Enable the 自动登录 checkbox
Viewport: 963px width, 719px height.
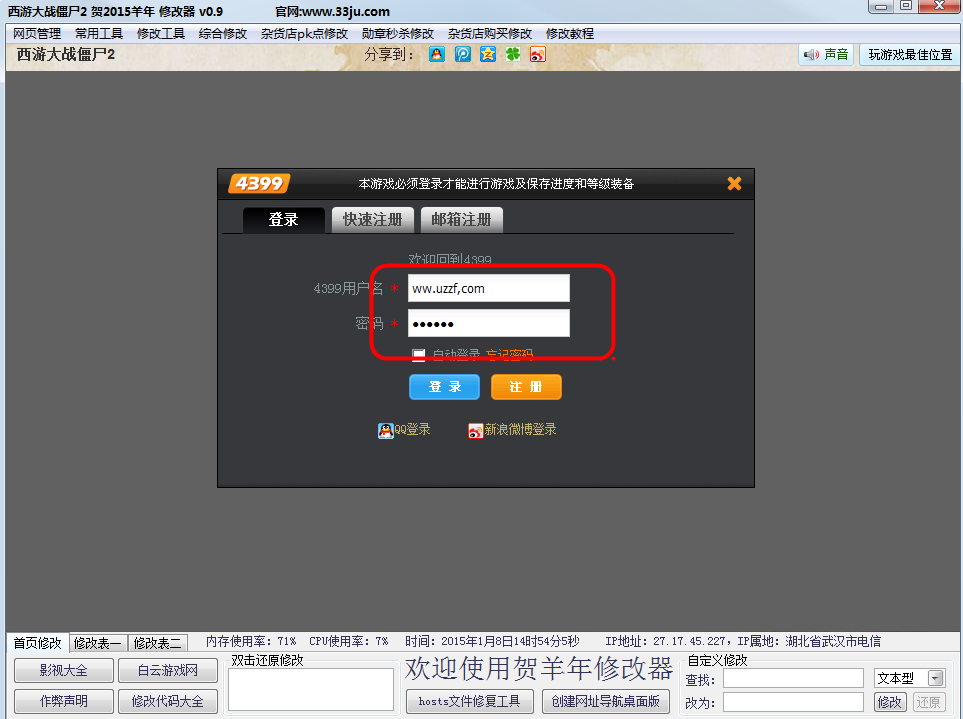click(418, 354)
